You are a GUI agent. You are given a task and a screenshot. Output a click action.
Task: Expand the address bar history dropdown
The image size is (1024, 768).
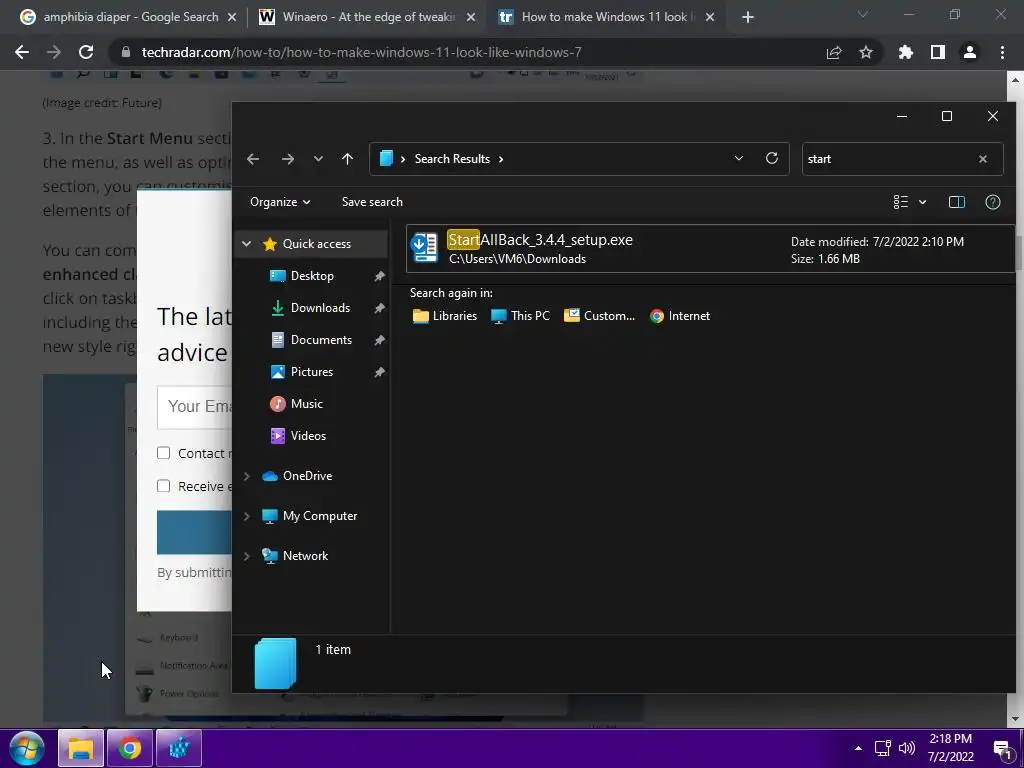tap(739, 159)
